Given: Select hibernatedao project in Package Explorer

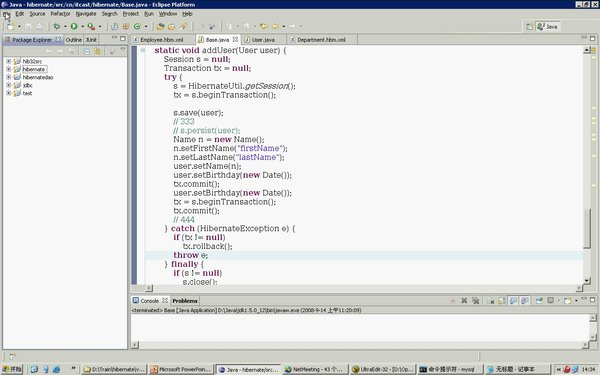Looking at the screenshot, I should point(38,77).
